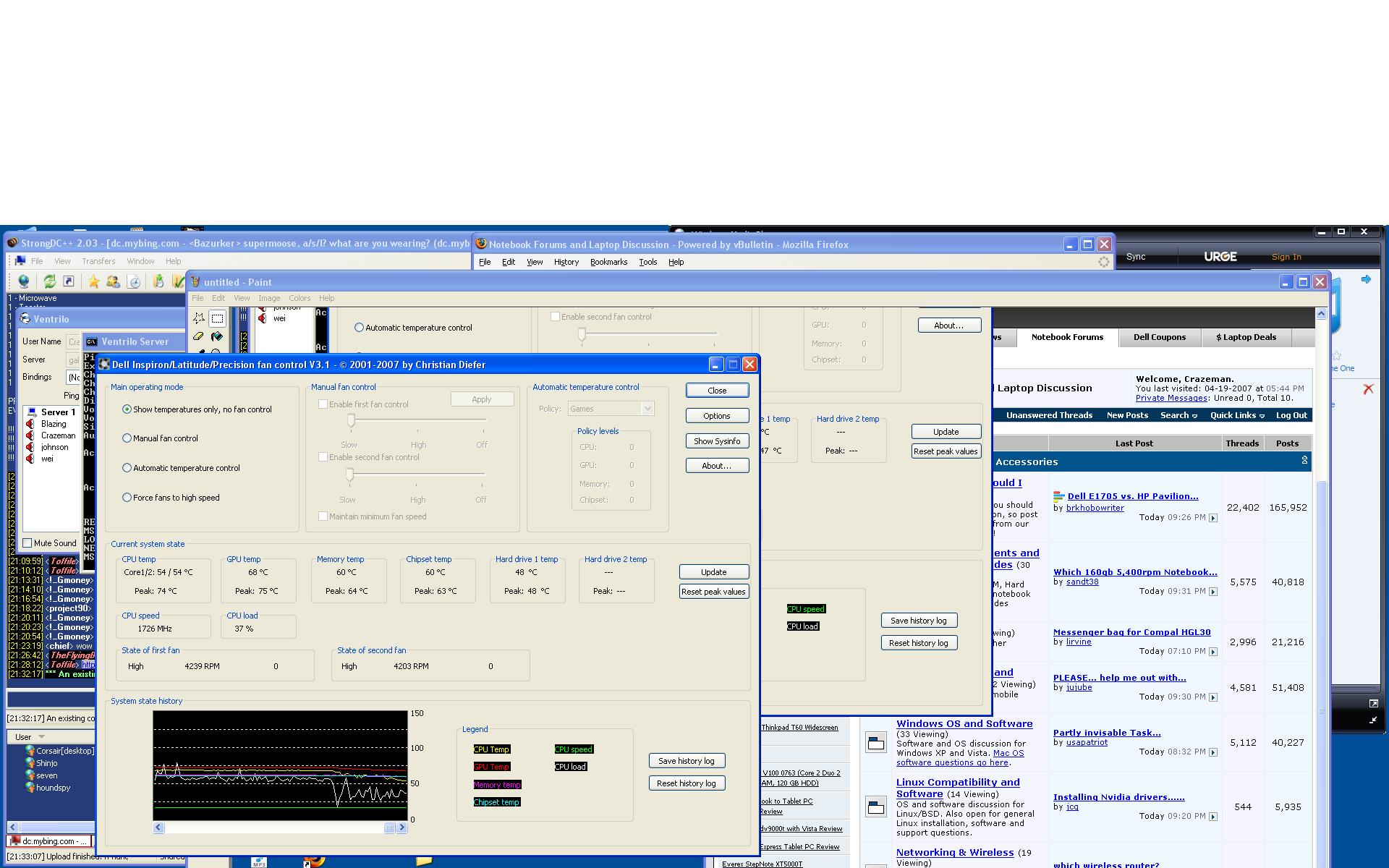
Task: Open Image menu in Paint
Action: click(268, 298)
